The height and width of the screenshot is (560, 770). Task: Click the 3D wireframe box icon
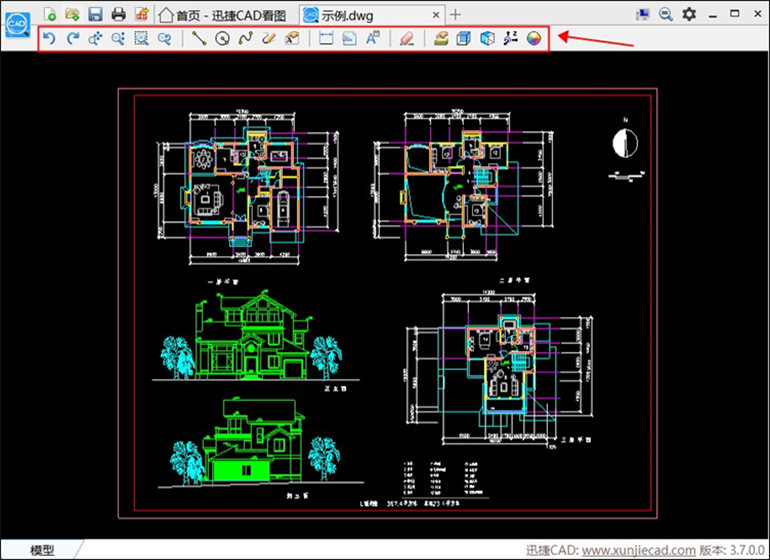point(487,38)
